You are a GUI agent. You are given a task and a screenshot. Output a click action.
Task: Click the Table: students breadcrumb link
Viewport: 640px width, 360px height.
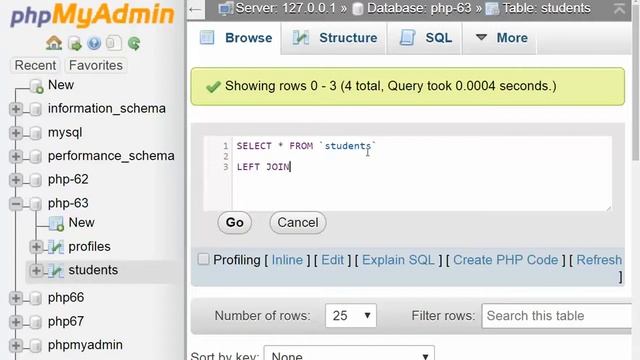pyautogui.click(x=546, y=8)
